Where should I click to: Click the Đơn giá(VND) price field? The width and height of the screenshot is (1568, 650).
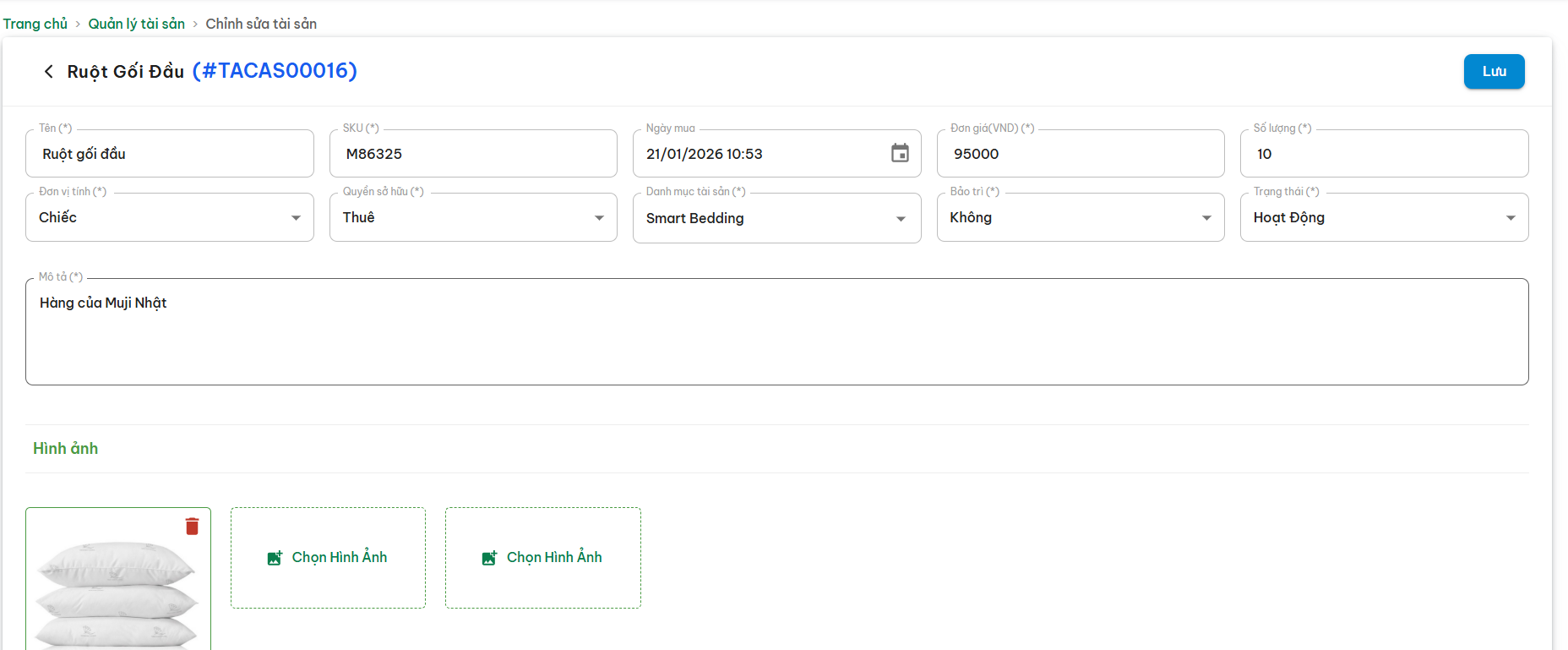[1080, 154]
